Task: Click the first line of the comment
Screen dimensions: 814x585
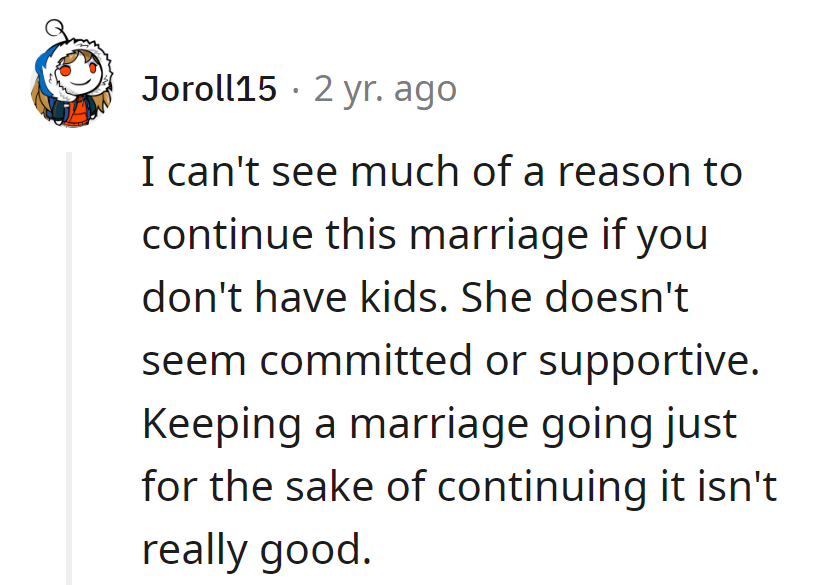Action: click(x=440, y=171)
